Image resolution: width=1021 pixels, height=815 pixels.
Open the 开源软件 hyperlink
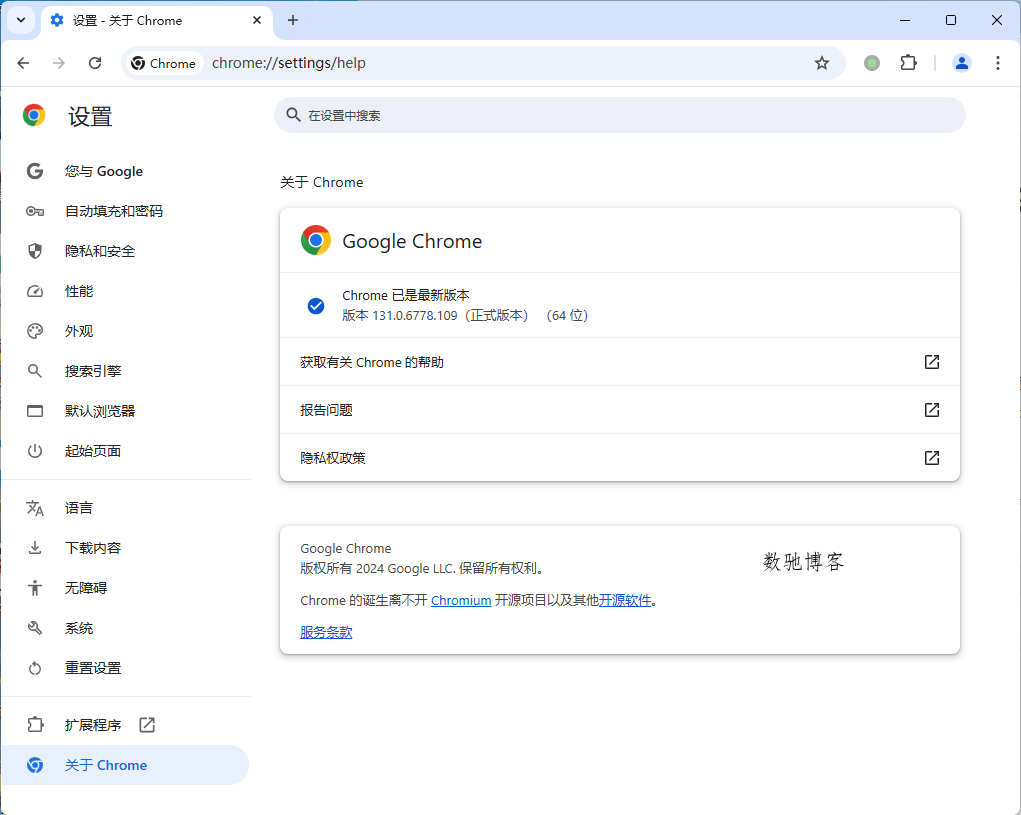coord(625,600)
